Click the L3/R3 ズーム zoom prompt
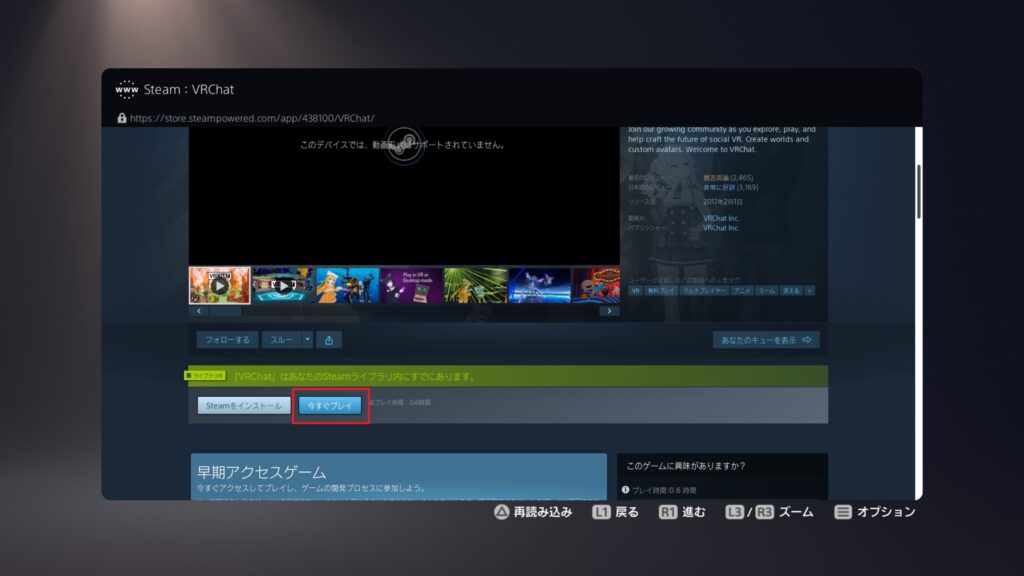Image resolution: width=1024 pixels, height=576 pixels. point(769,512)
